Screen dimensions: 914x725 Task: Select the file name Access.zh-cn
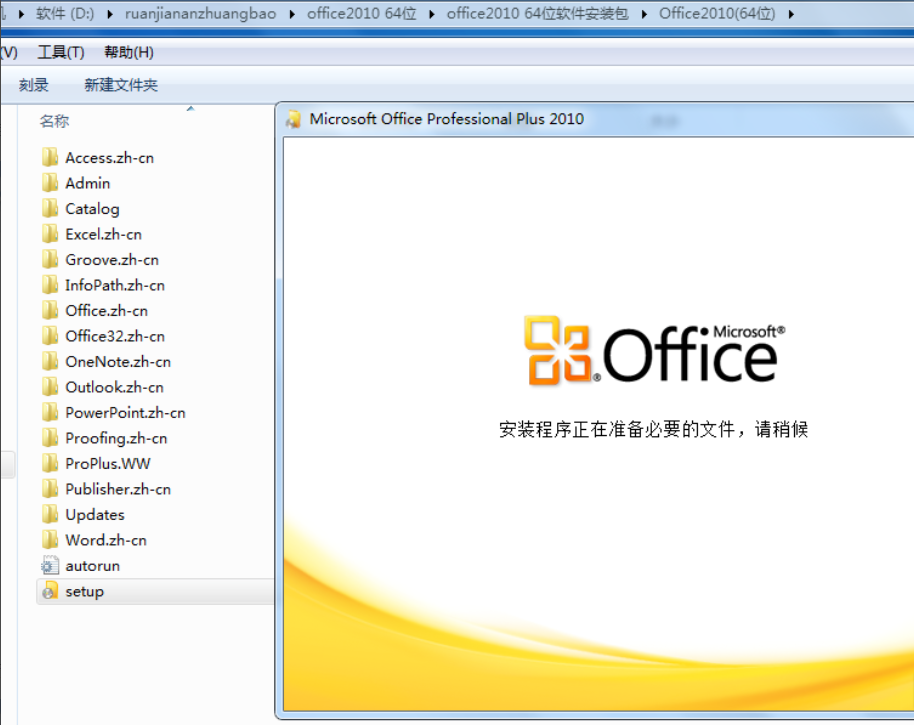tap(110, 158)
